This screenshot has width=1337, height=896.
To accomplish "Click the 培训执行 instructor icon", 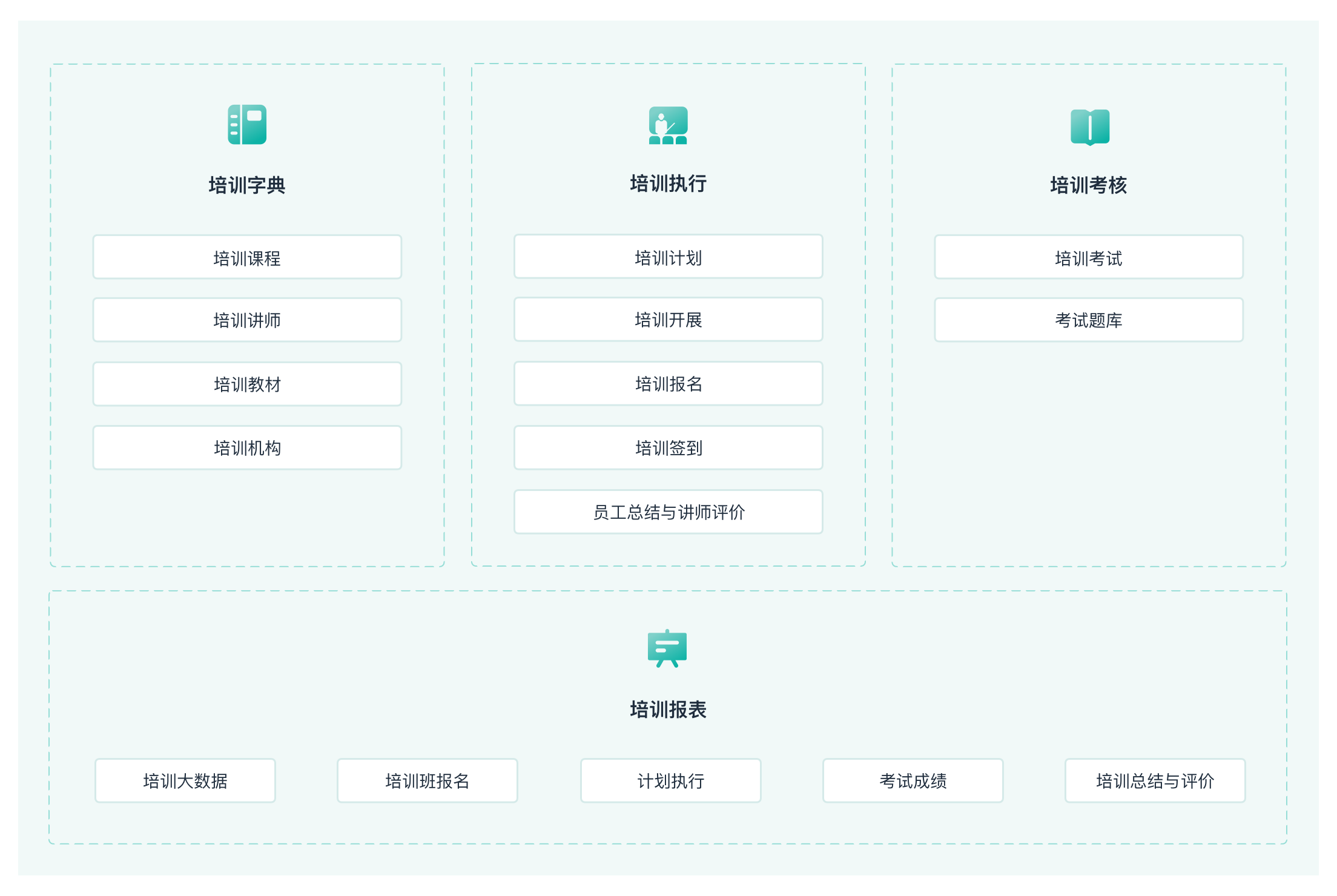I will click(668, 125).
